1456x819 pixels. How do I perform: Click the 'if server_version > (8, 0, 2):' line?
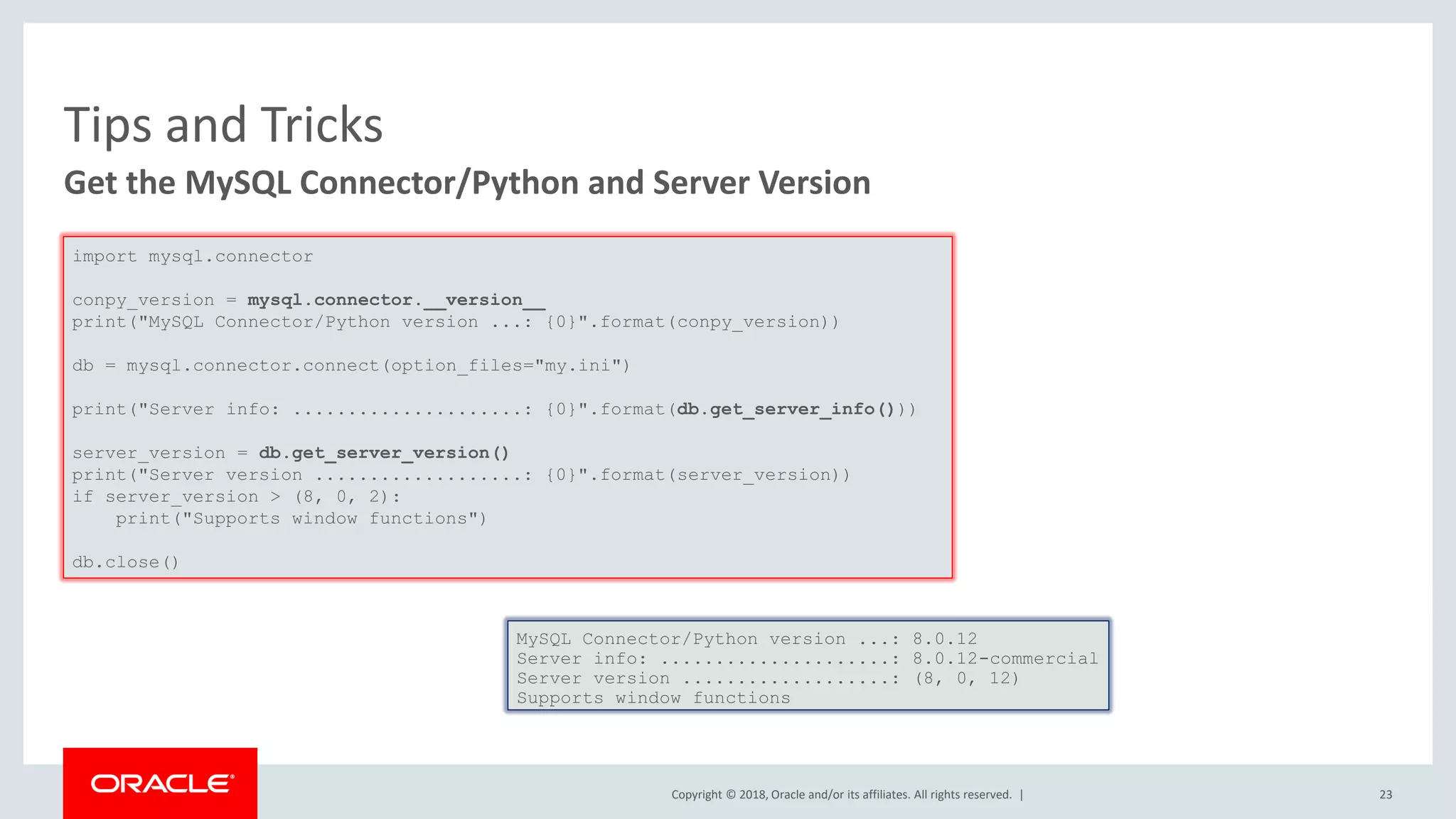tap(236, 497)
